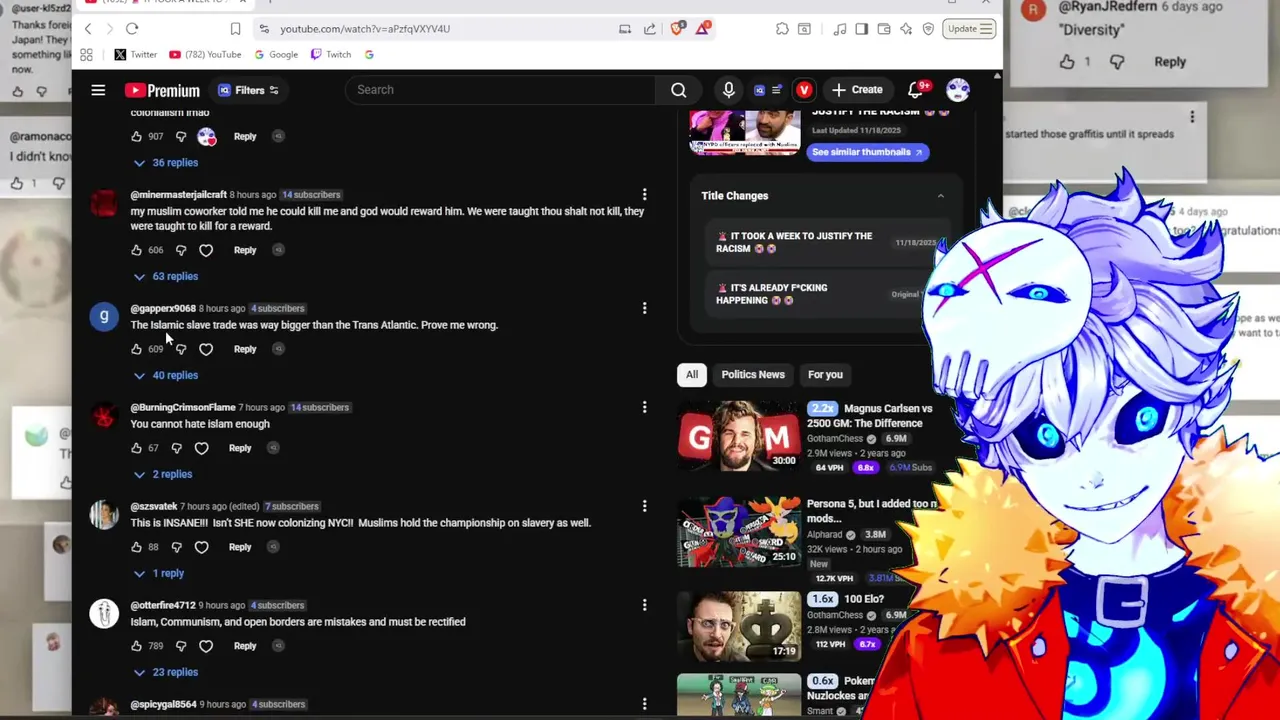Viewport: 1280px width, 720px height.
Task: Open options menu for minermasterjailcraft comment
Action: [645, 195]
